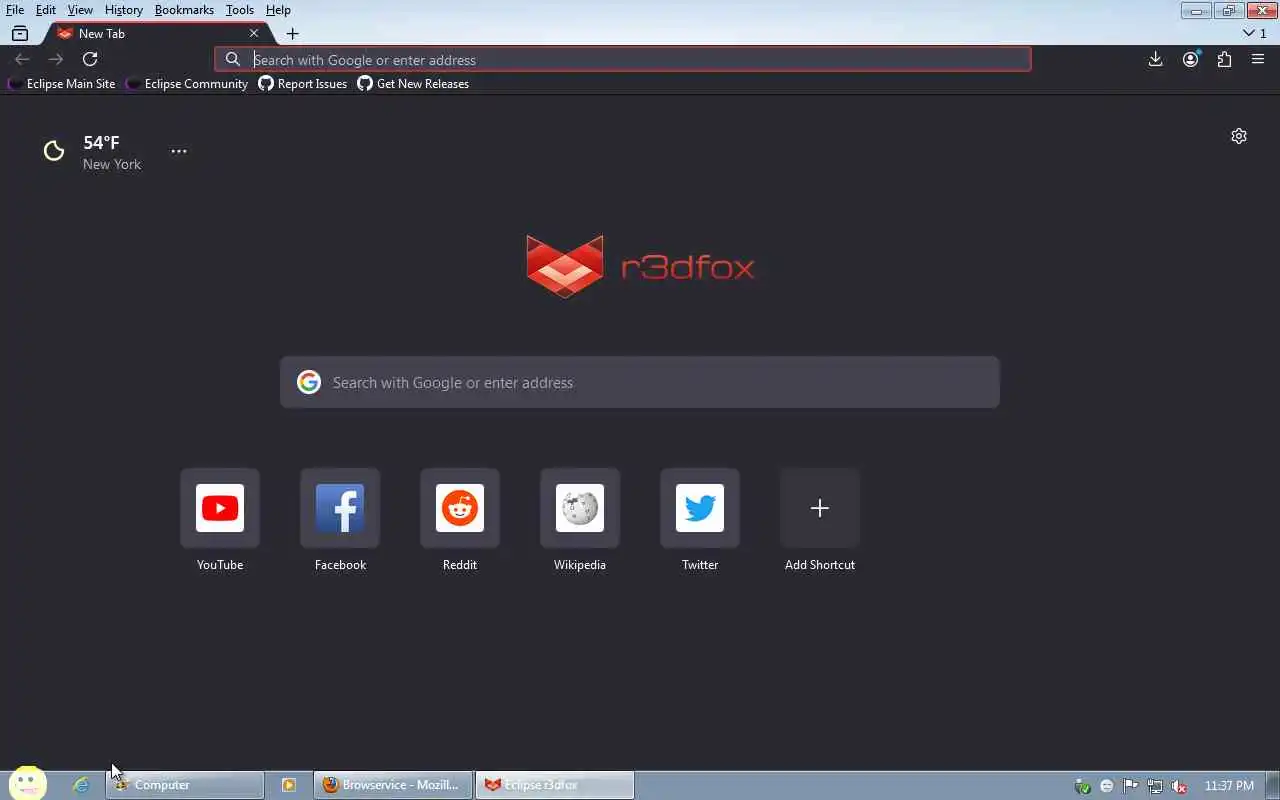
Task: Click the view recent browsing icon left of tabs
Action: [20, 34]
